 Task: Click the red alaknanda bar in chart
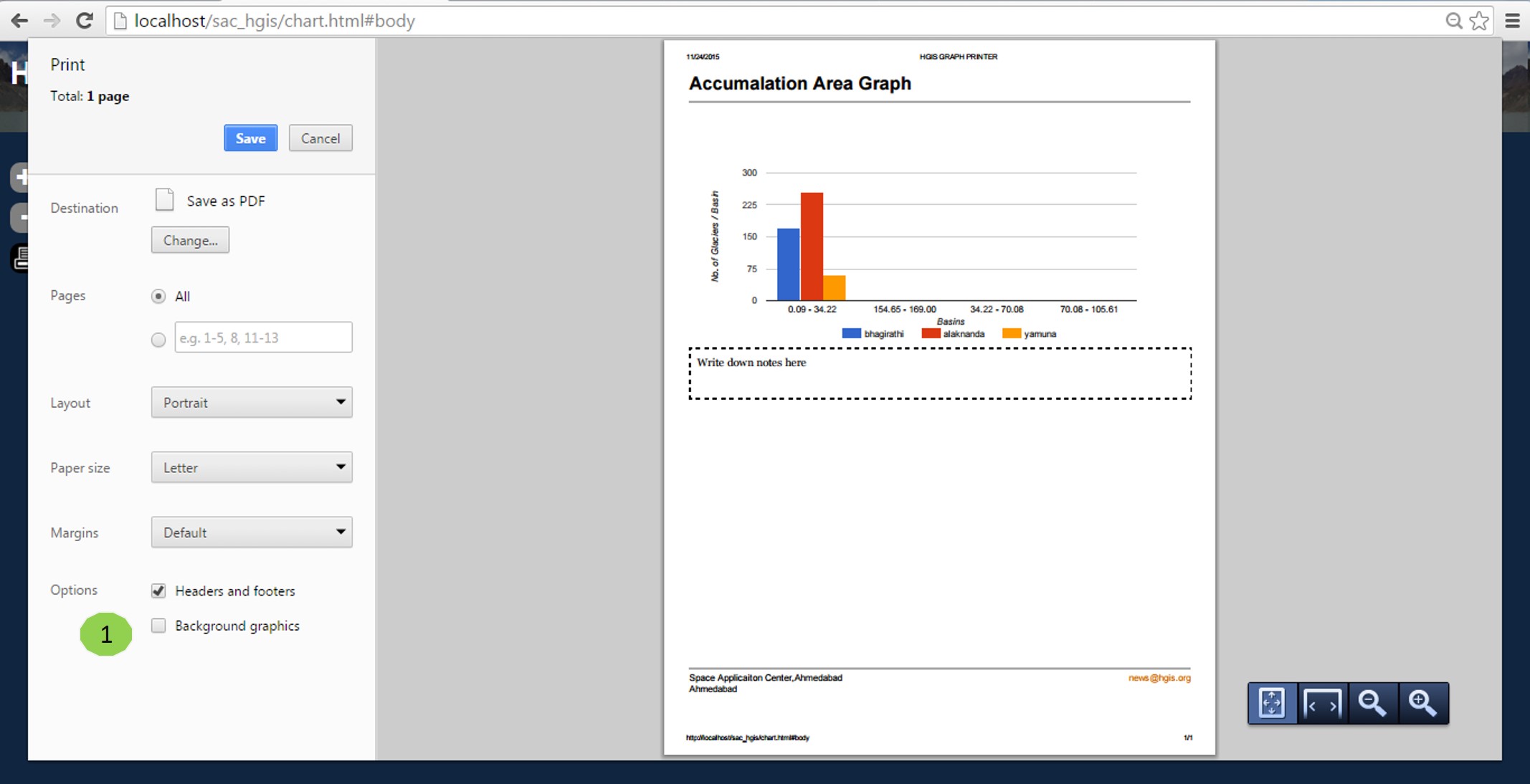tap(812, 247)
